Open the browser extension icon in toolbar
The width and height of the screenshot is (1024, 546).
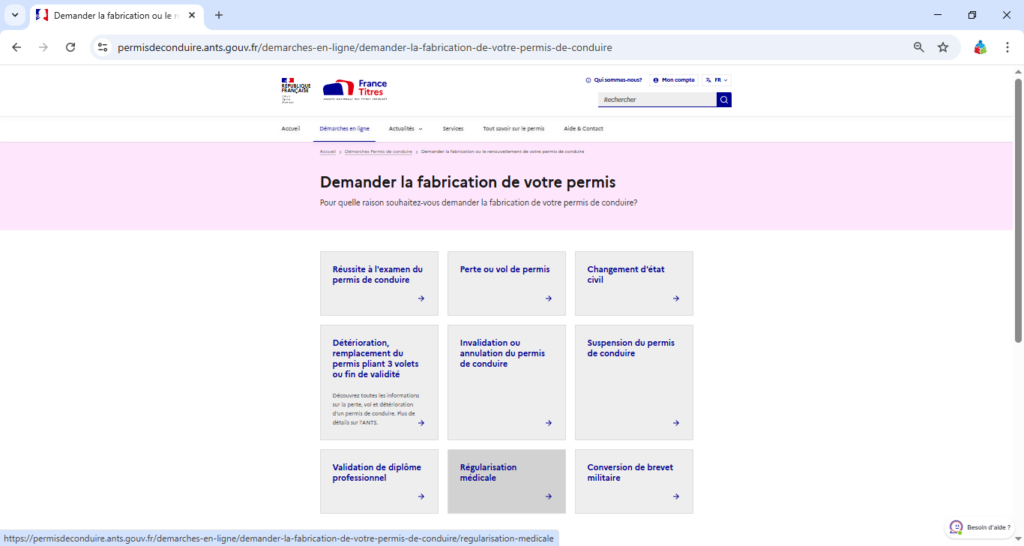pyautogui.click(x=980, y=47)
